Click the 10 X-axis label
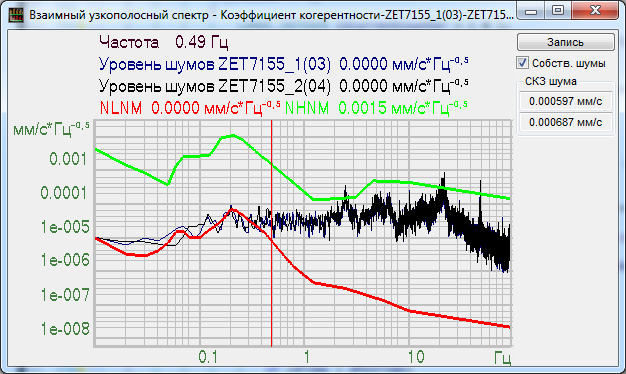Screen dimensions: 626x374 click(416, 357)
